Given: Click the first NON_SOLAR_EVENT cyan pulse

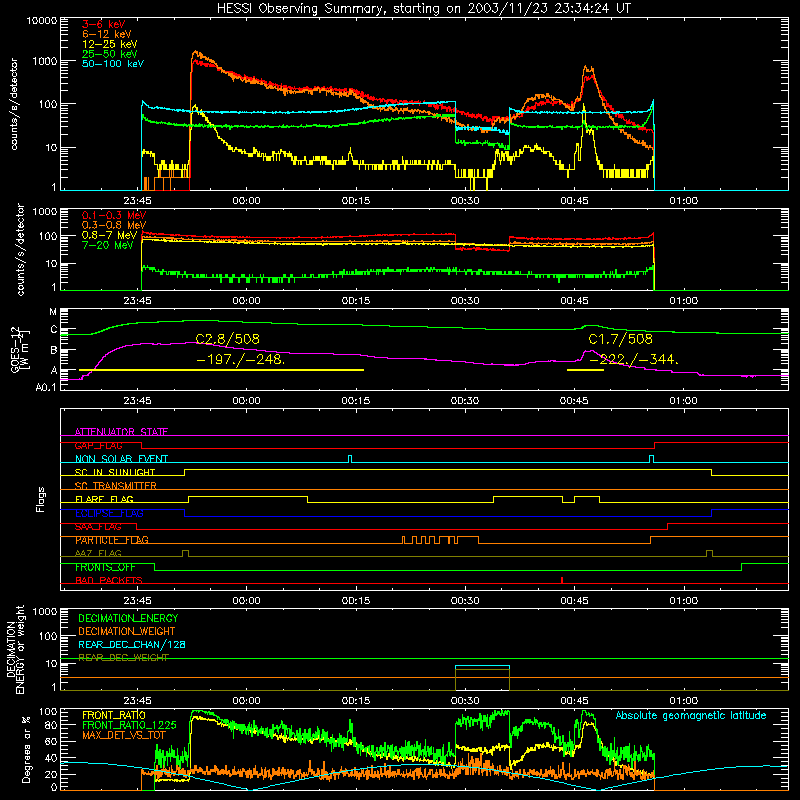Looking at the screenshot, I should coord(350,459).
